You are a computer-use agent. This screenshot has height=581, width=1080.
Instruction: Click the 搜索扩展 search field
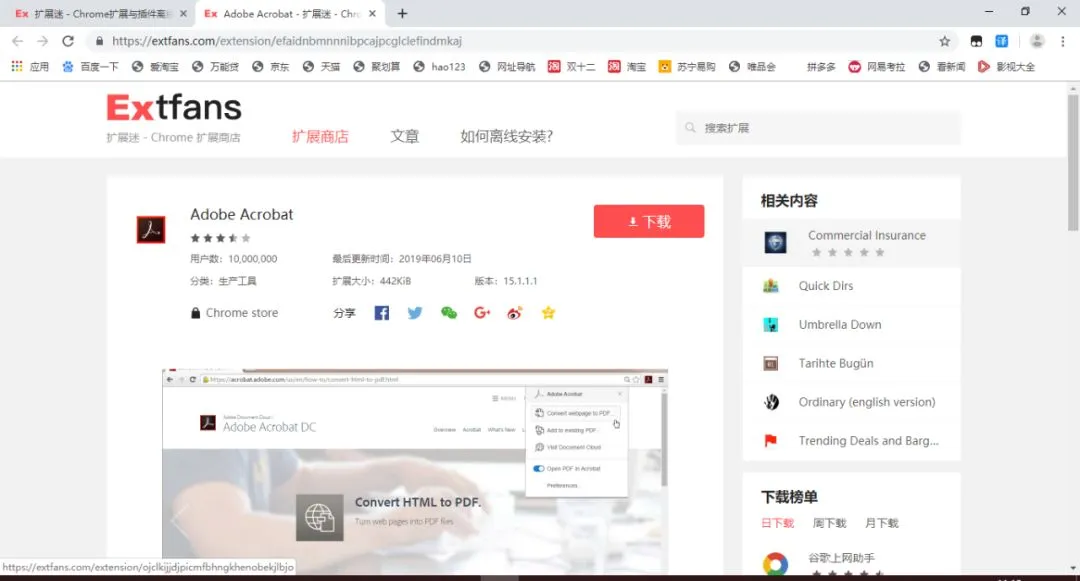[x=818, y=128]
